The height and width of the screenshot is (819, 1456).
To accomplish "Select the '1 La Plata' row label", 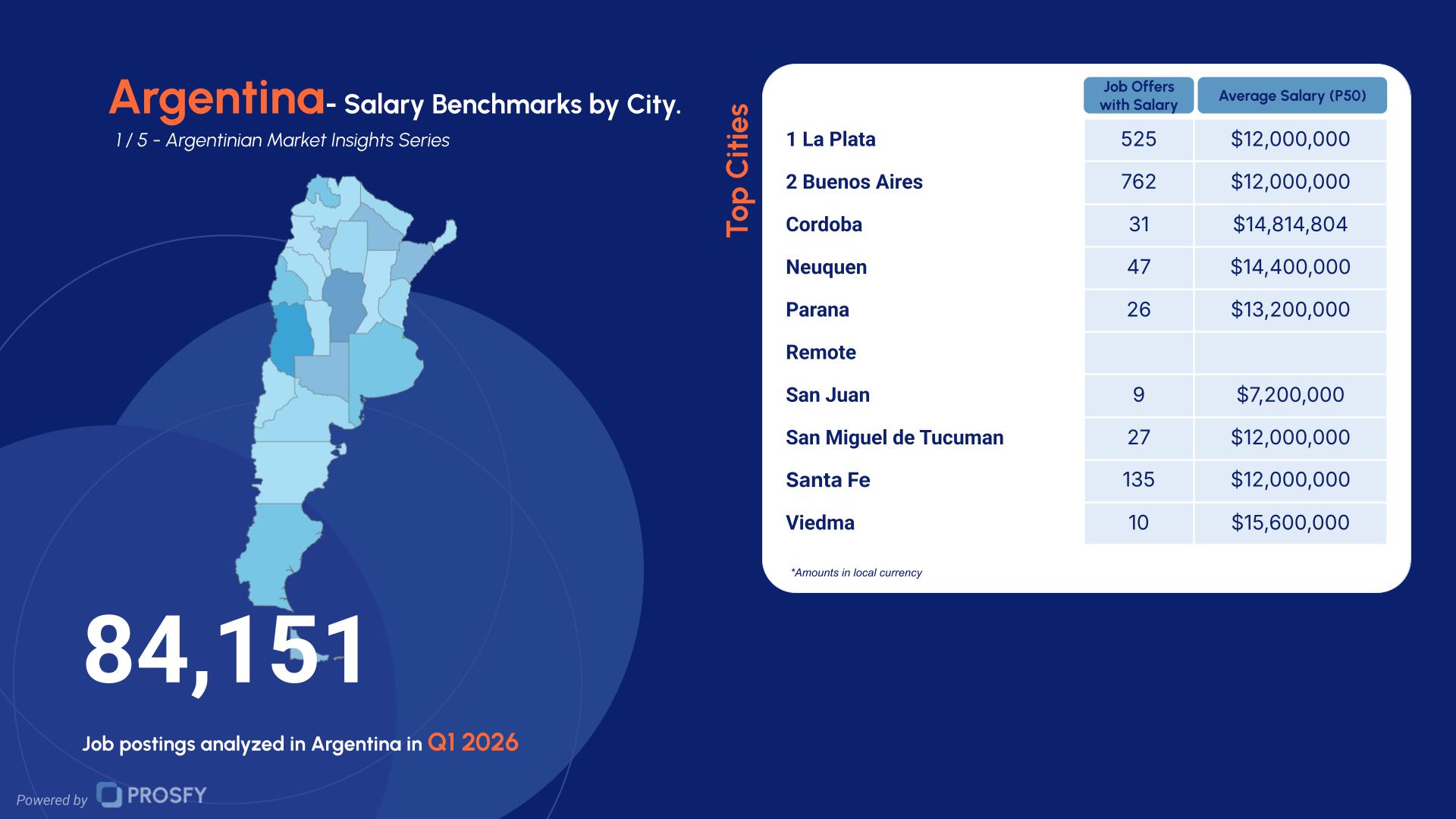I will (830, 139).
